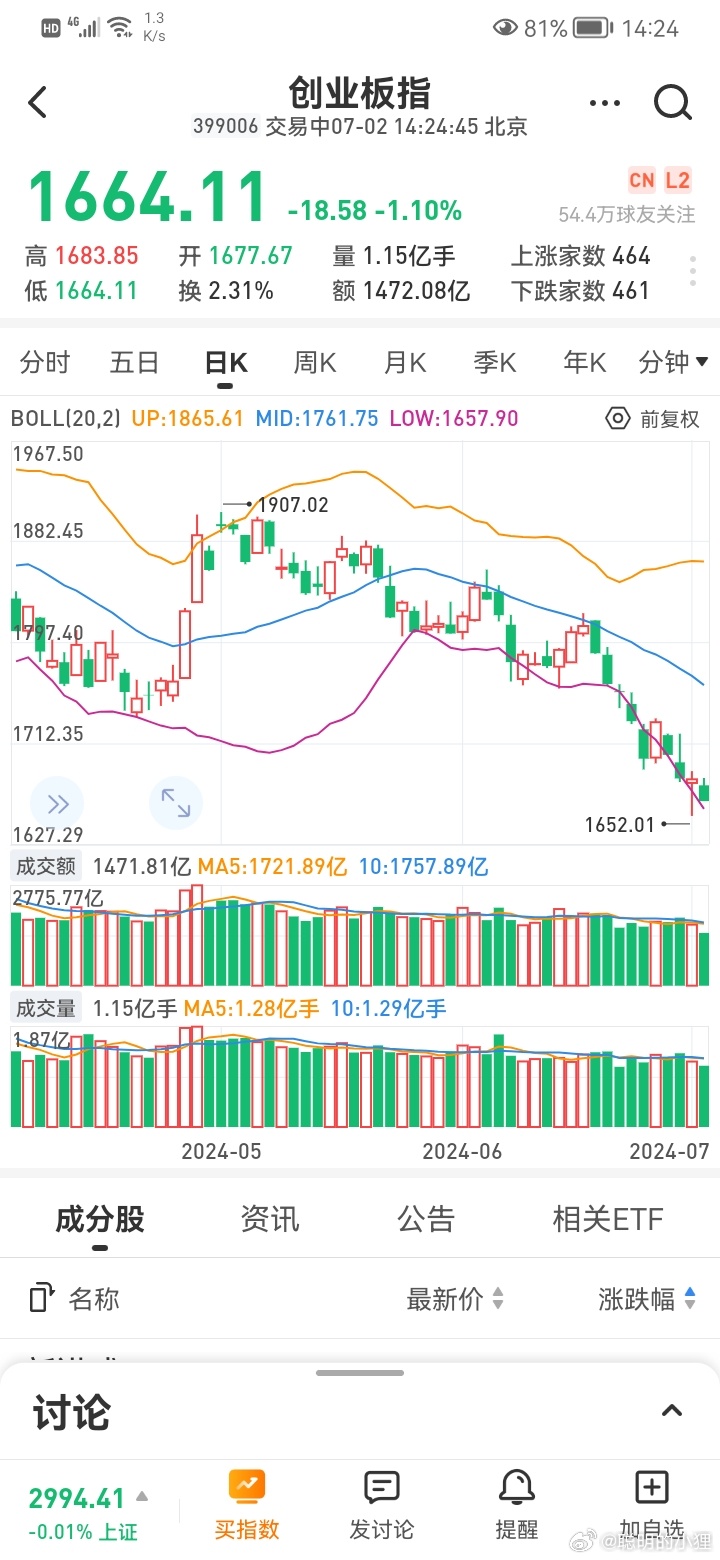
Task: Tap the back arrow icon
Action: 38,102
